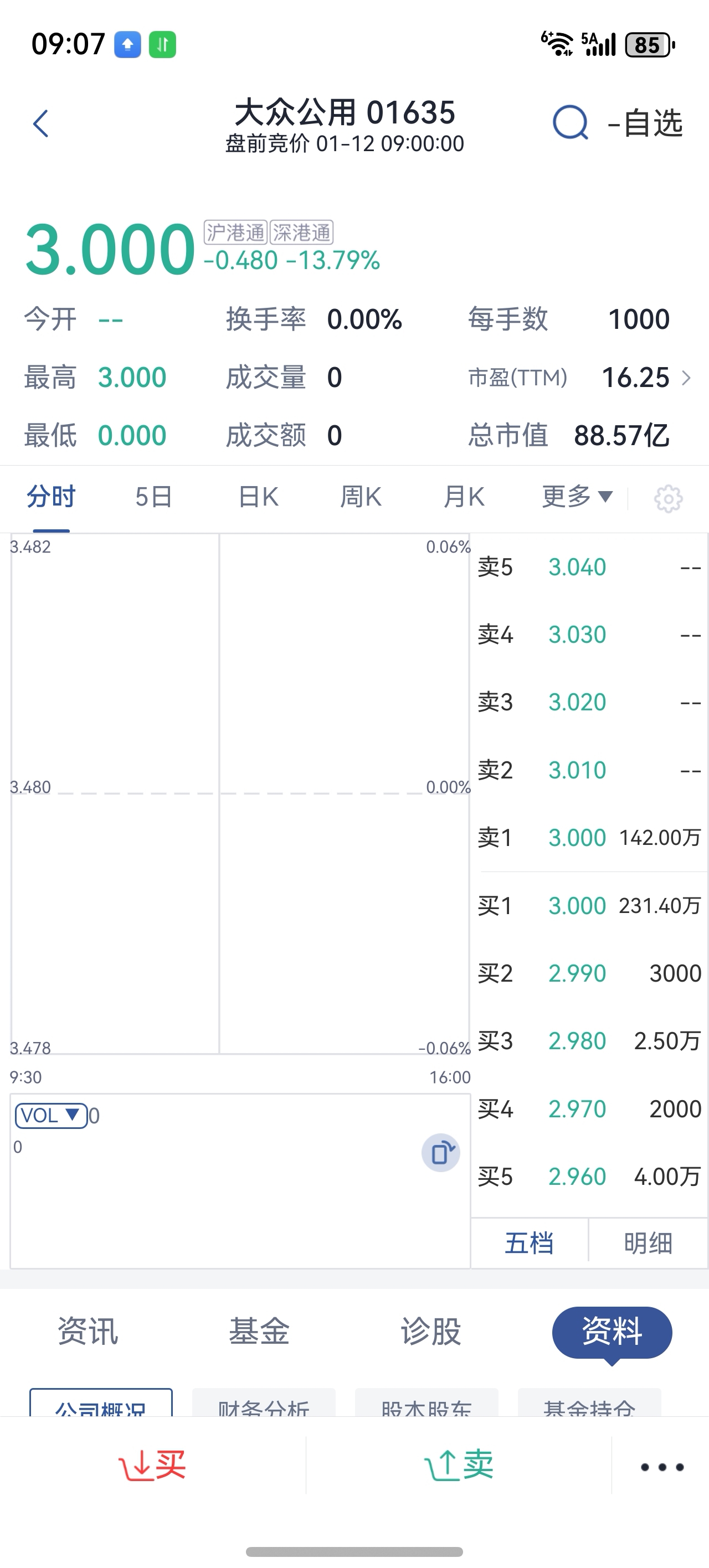Tap the 卖1 price 3.000 row
Image resolution: width=709 pixels, height=1568 pixels.
pos(588,838)
